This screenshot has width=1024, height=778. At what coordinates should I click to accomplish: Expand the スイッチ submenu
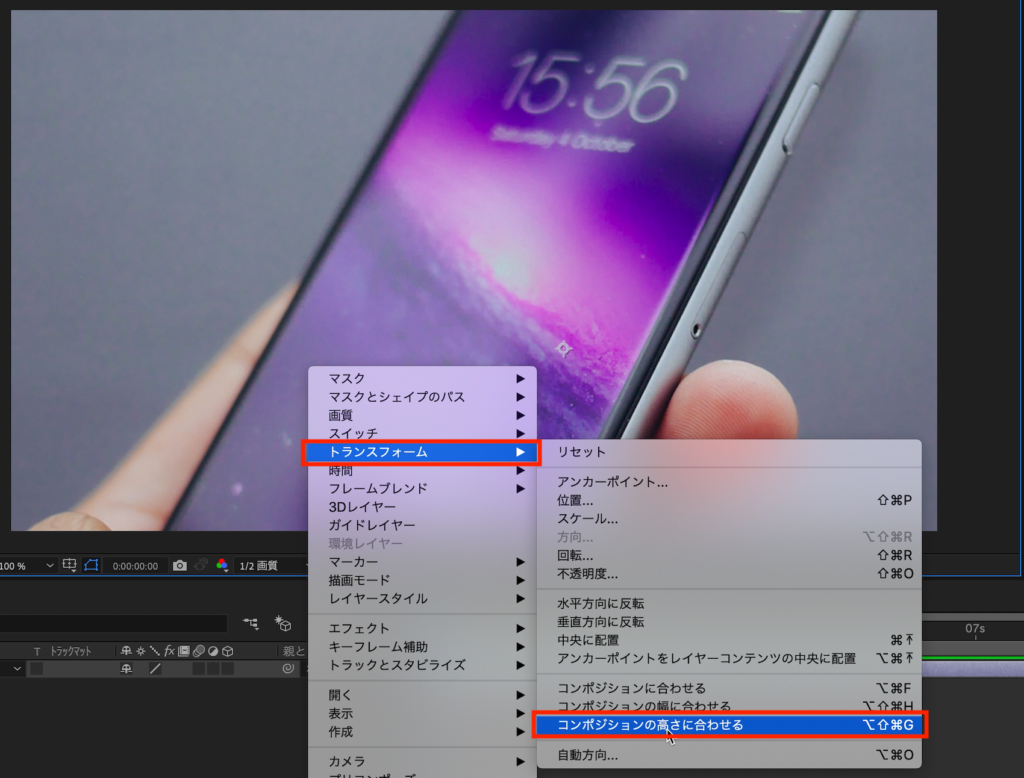(423, 432)
